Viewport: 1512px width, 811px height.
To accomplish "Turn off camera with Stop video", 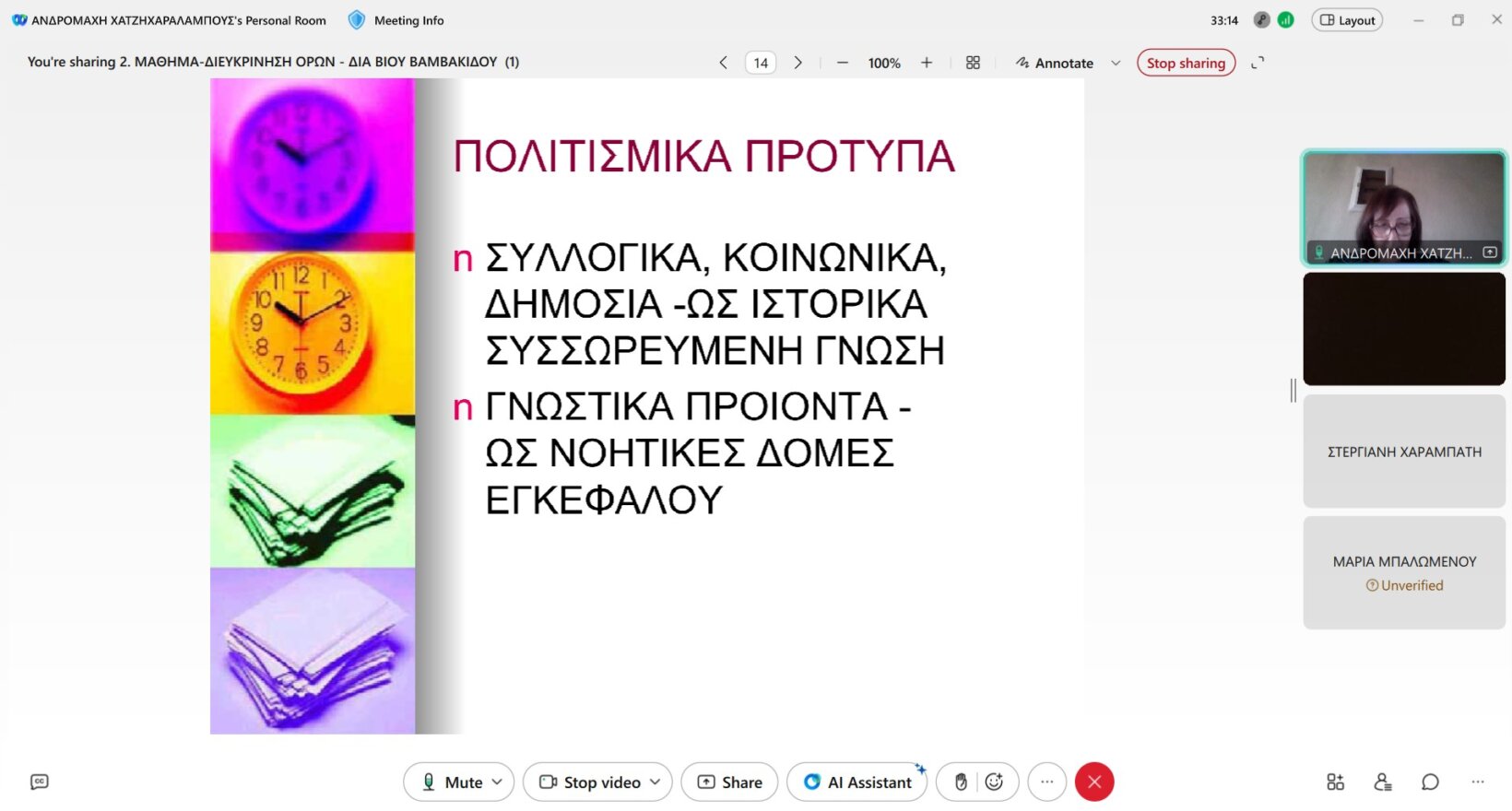I will pyautogui.click(x=590, y=782).
